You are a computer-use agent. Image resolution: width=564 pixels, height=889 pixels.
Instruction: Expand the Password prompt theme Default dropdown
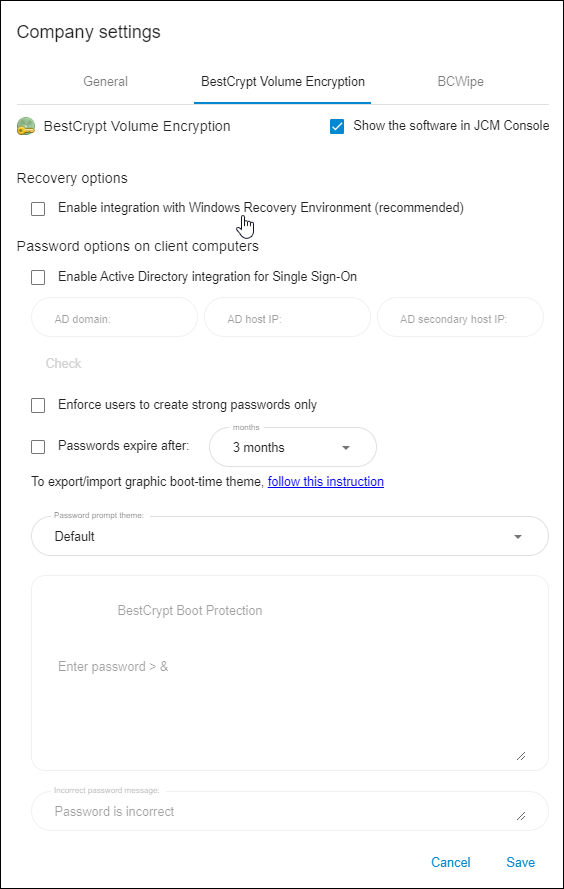290,536
